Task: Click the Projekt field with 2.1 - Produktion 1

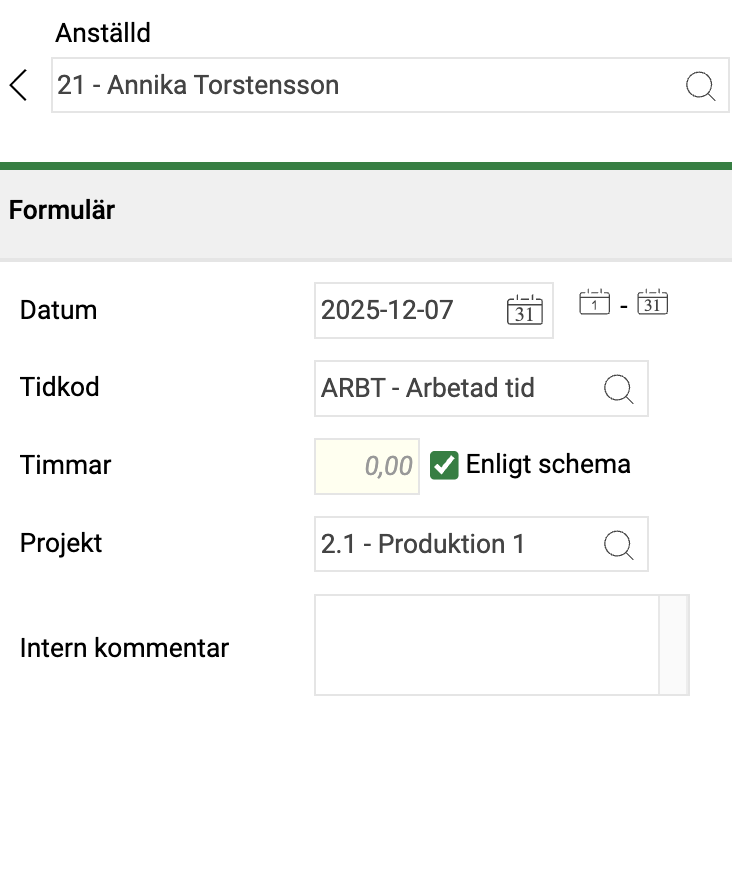Action: pos(455,544)
